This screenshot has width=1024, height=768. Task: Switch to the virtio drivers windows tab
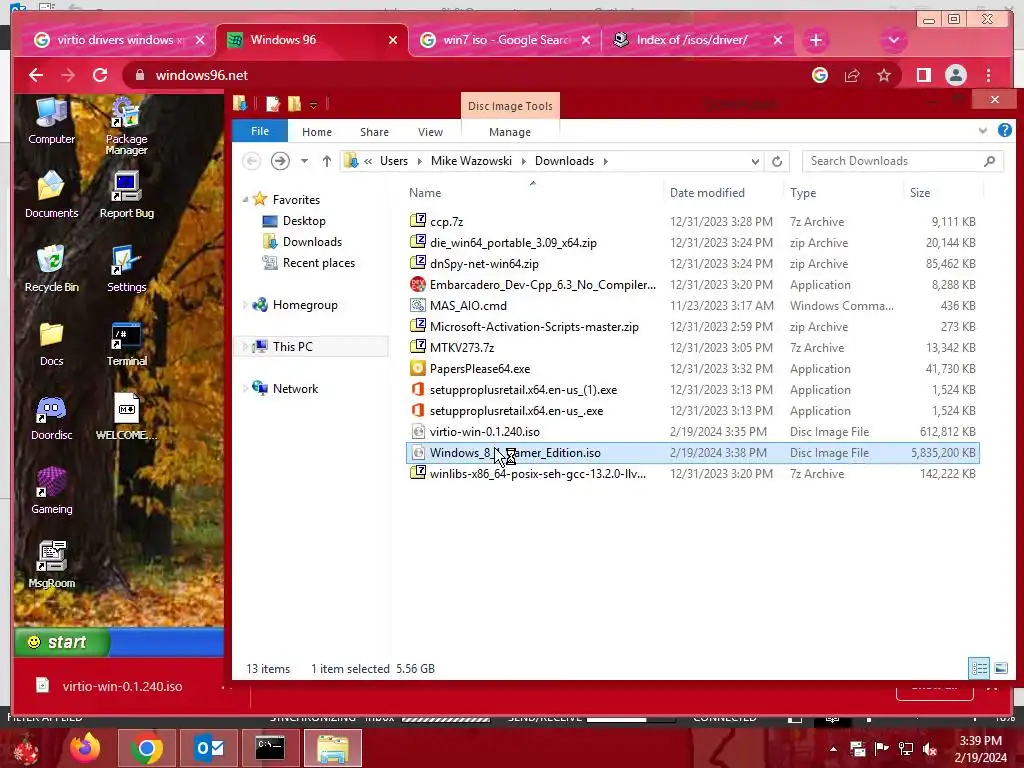click(x=118, y=40)
